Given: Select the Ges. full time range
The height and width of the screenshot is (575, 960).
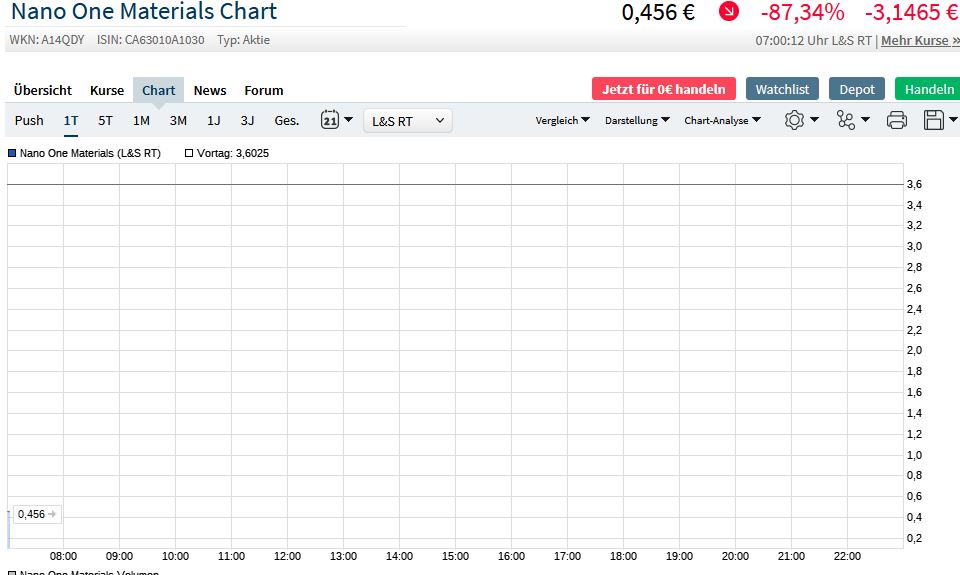Looking at the screenshot, I should pos(287,120).
